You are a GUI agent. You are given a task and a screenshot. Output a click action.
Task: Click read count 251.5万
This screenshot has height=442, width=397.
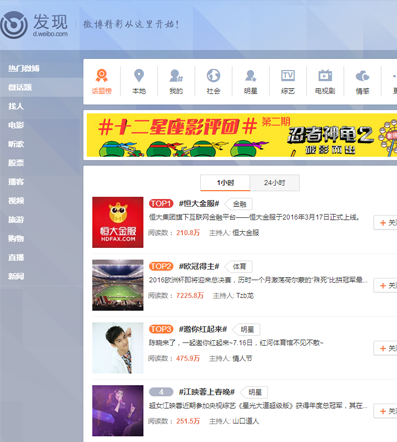click(x=188, y=421)
